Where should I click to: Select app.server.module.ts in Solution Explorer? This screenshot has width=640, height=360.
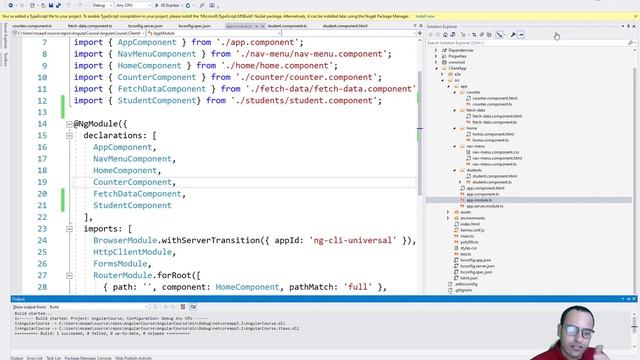click(x=485, y=206)
